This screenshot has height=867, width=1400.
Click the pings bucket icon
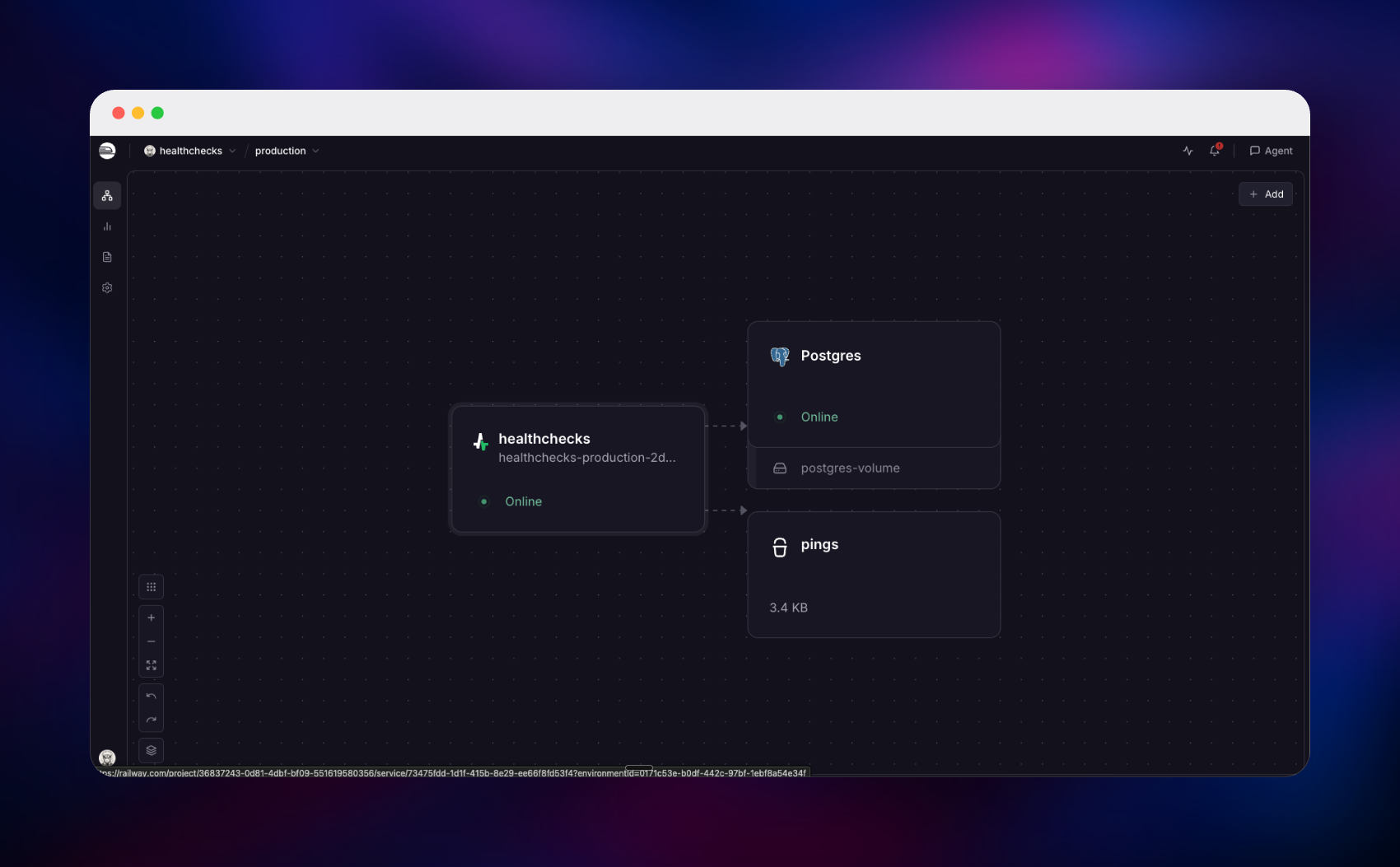pos(780,548)
